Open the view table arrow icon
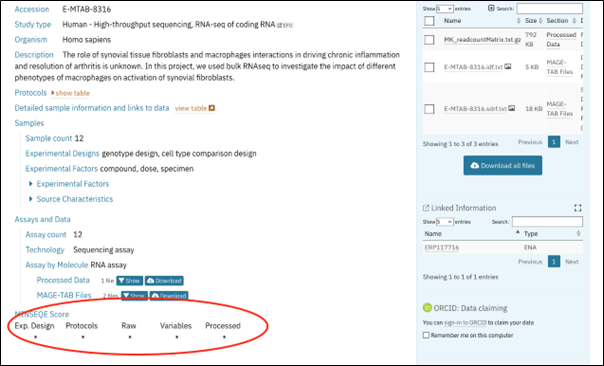604x366 pixels. (211, 108)
